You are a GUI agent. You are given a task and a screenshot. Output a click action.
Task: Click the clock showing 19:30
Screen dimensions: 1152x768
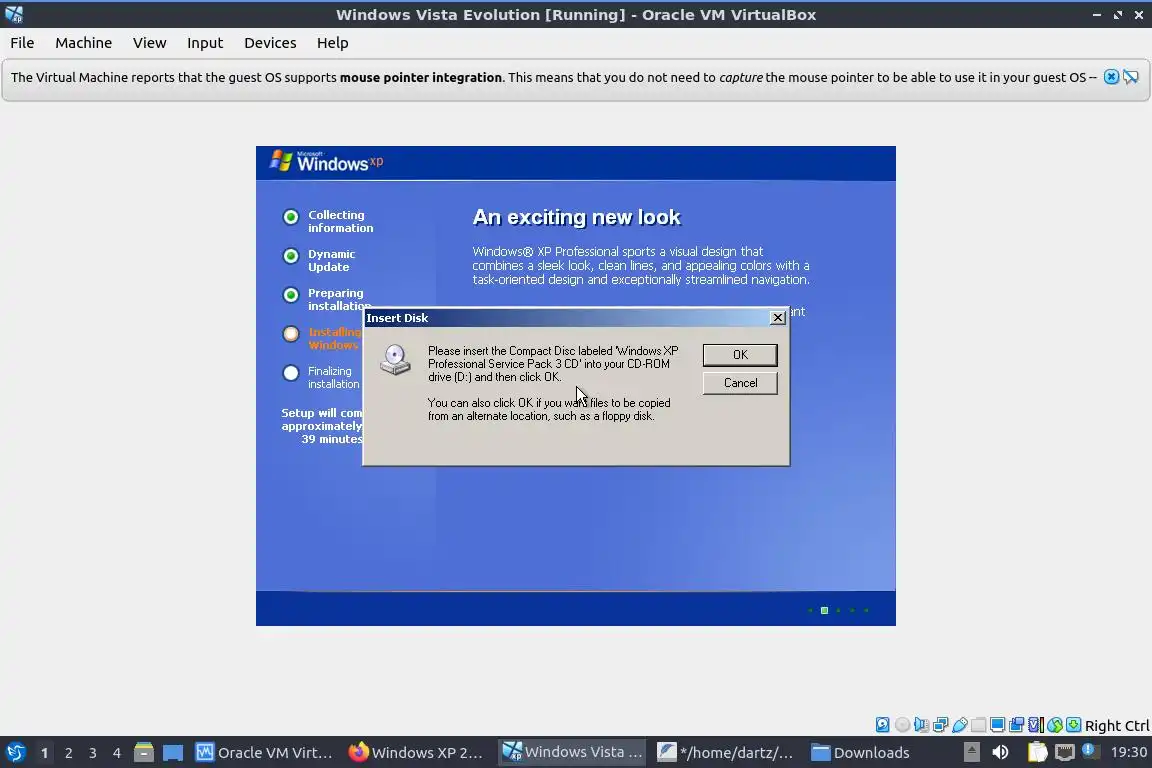1128,753
